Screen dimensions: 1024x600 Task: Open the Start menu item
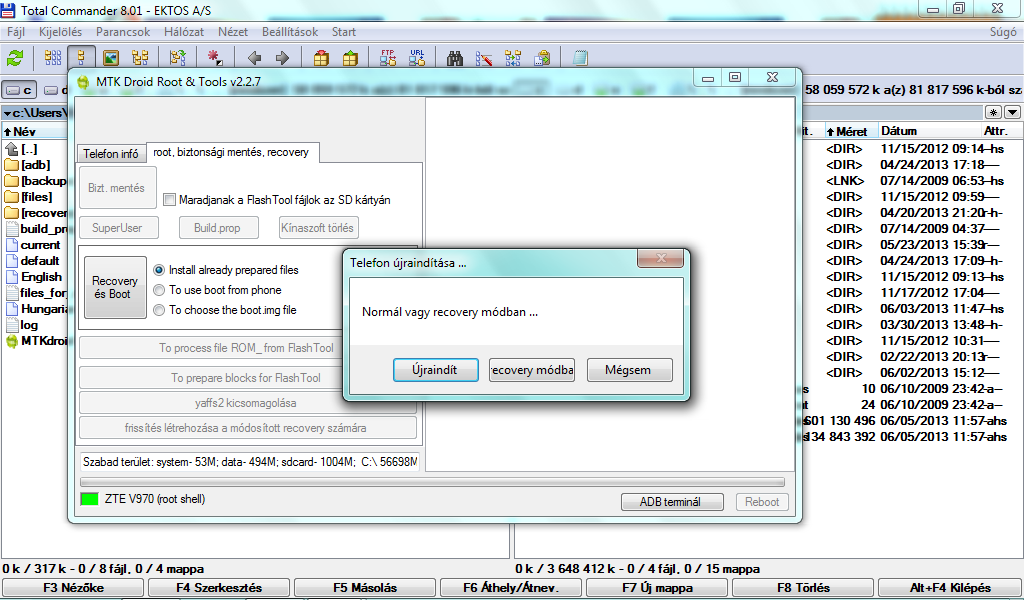tap(344, 31)
